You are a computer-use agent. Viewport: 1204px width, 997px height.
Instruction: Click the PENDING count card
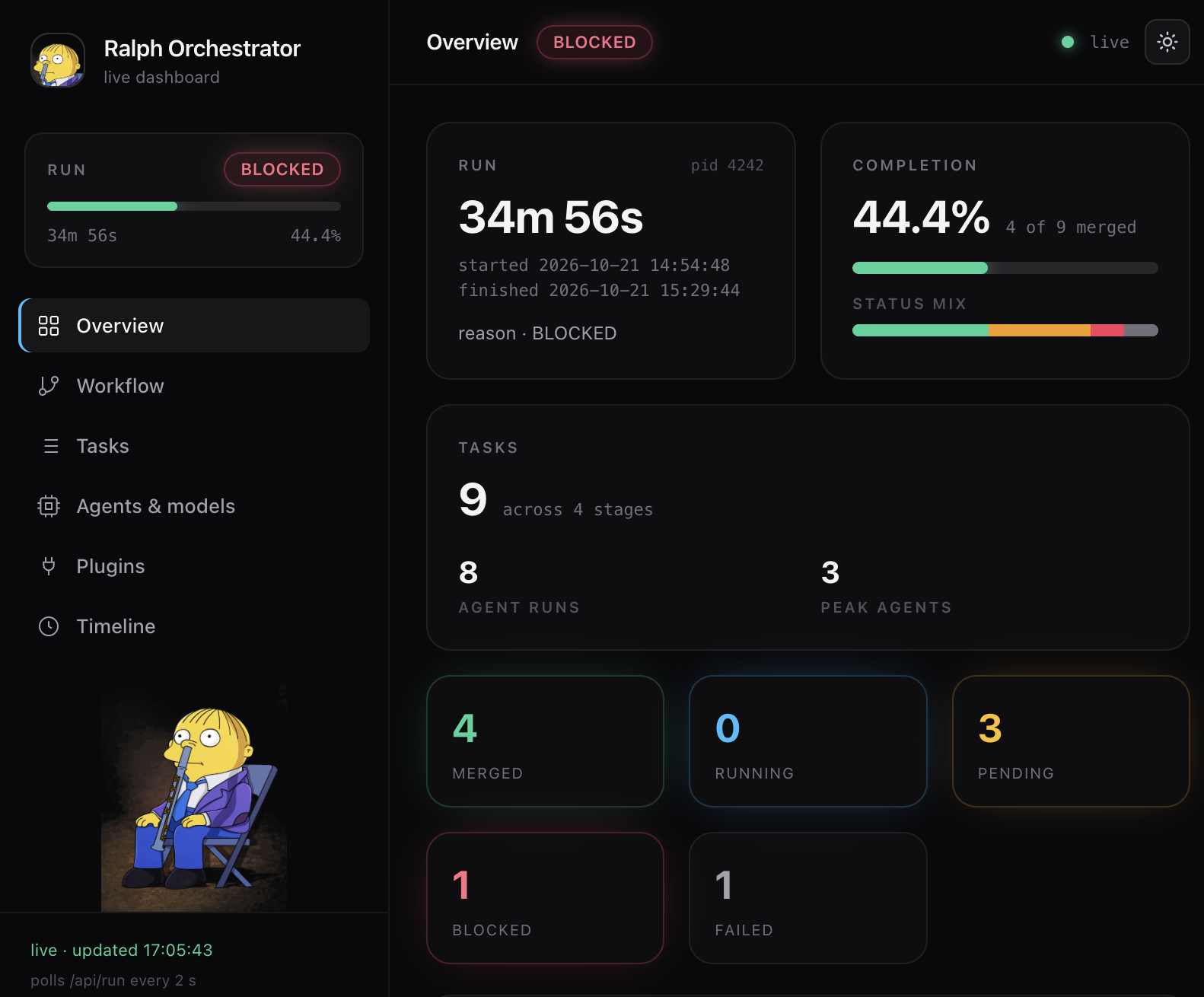(1071, 741)
